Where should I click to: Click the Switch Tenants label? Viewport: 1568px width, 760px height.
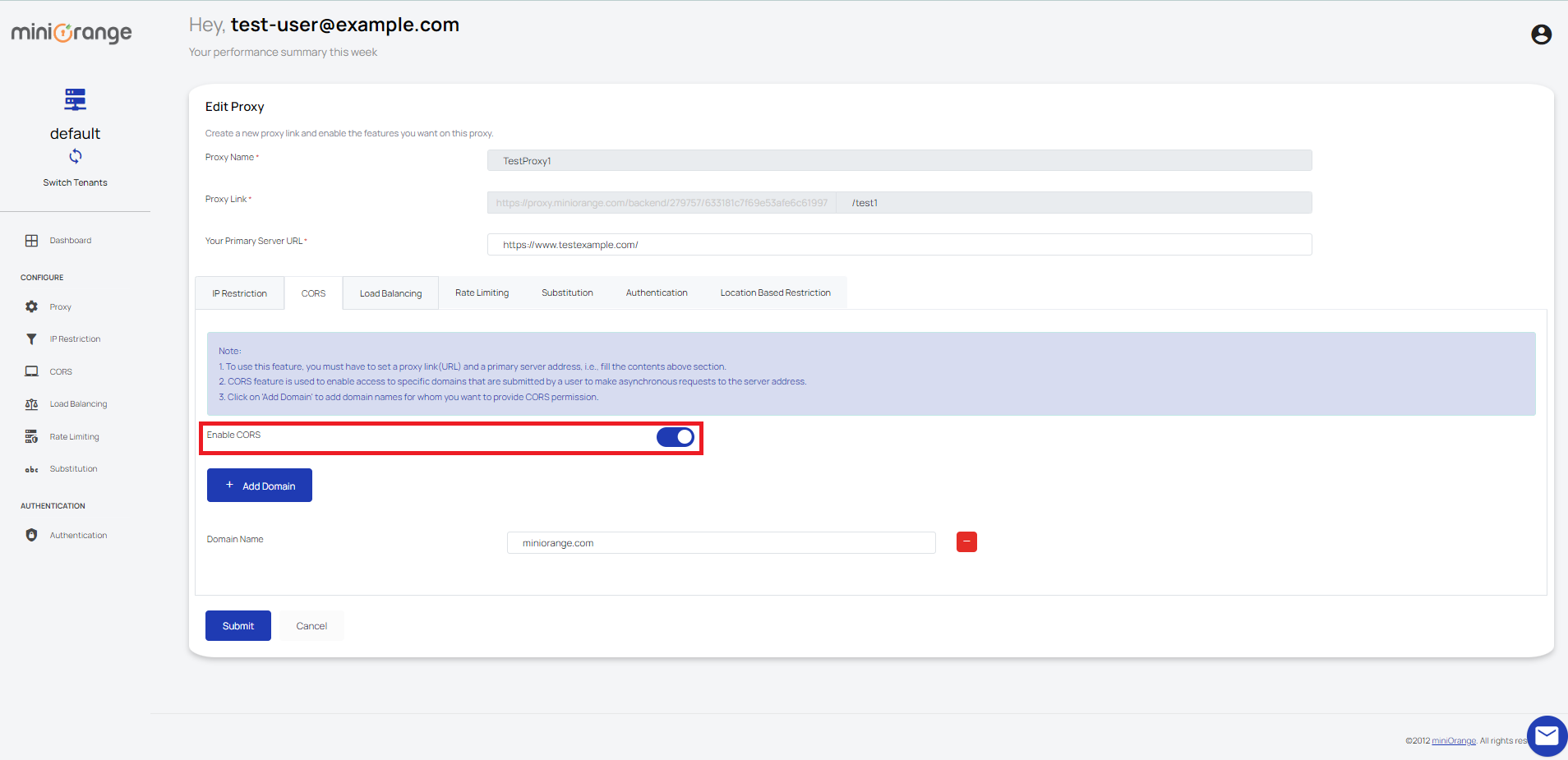(76, 182)
